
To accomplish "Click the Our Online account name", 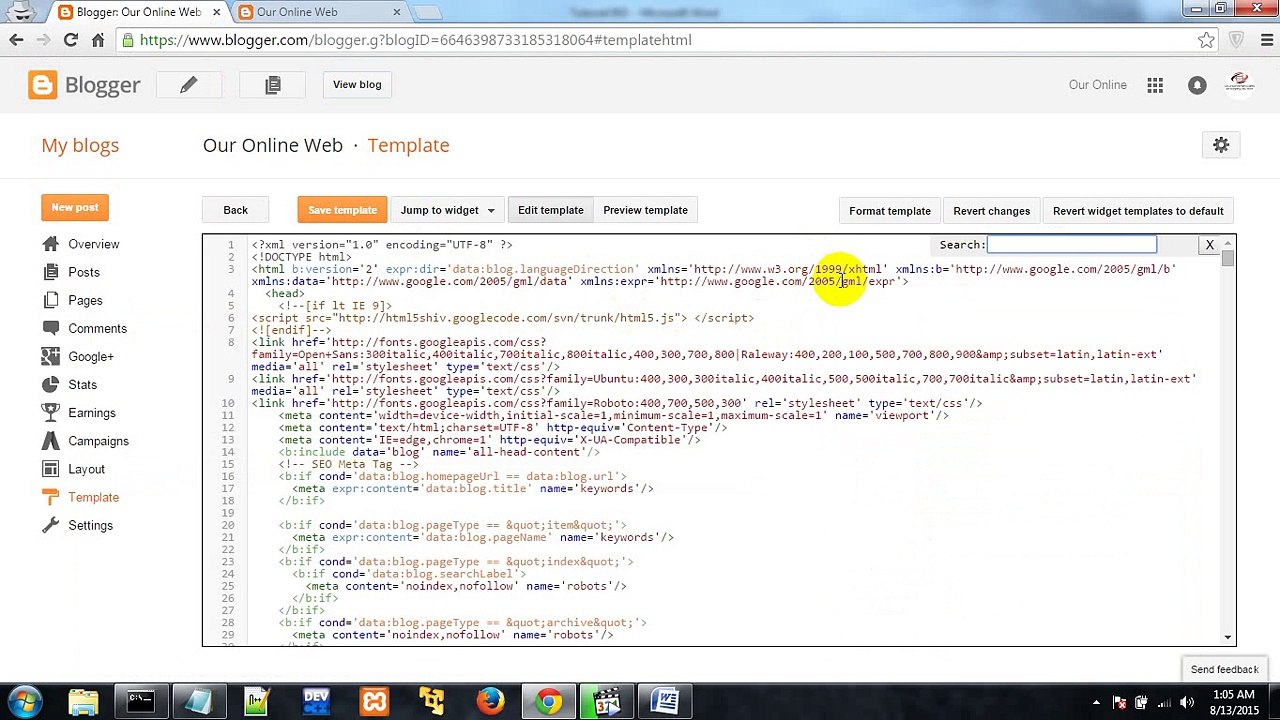I will point(1097,85).
